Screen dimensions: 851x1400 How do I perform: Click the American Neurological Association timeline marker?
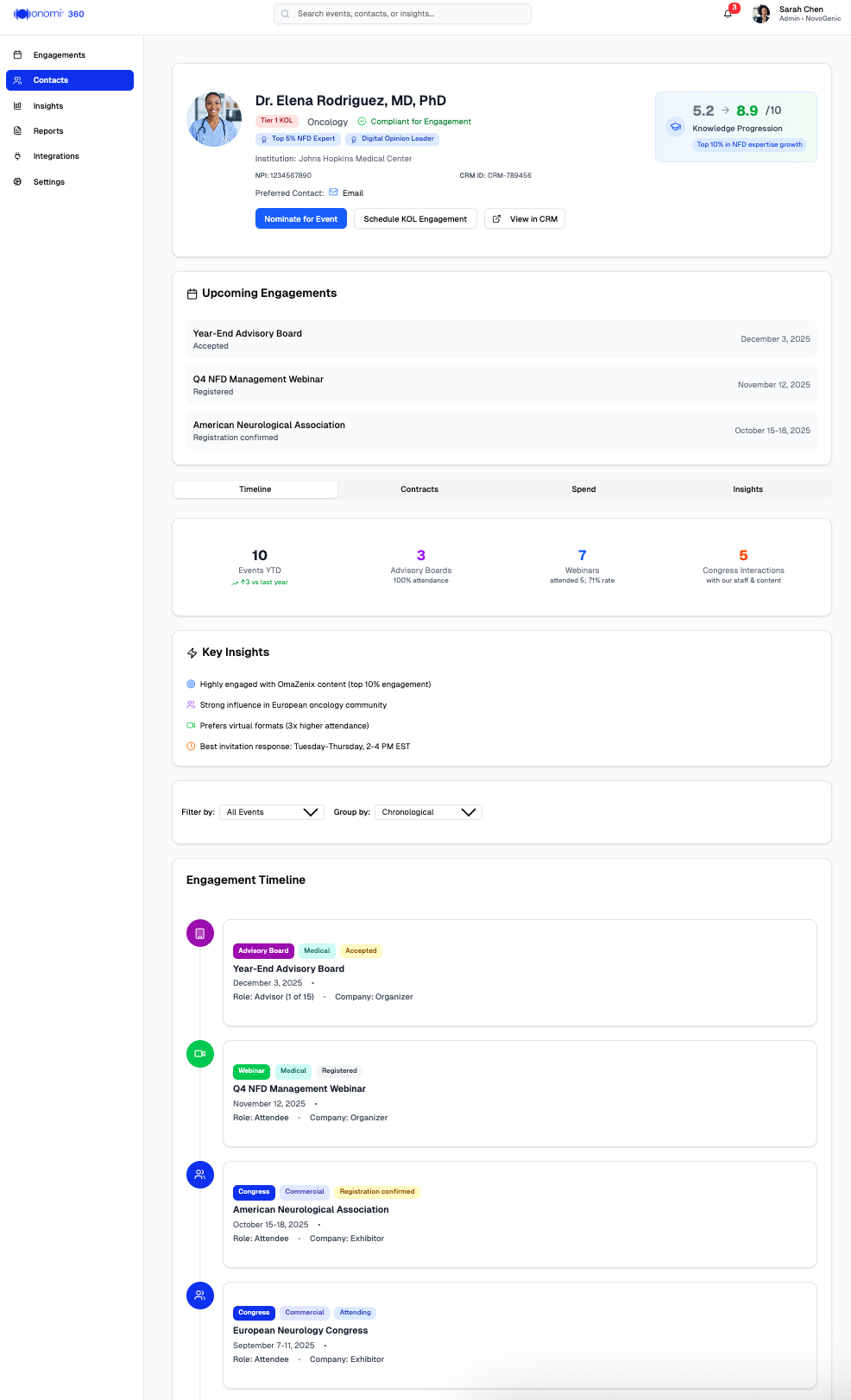200,1175
